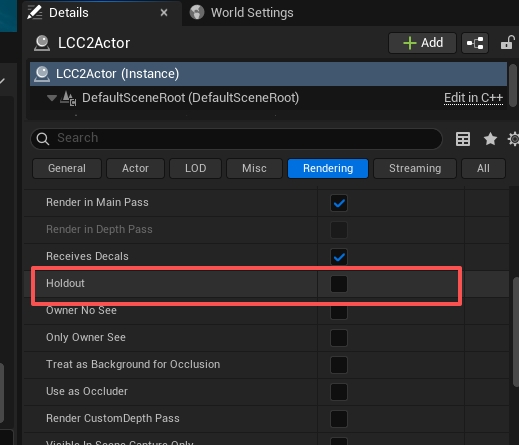Click the Render in Main Pass label
519x445 pixels.
pyautogui.click(x=97, y=202)
